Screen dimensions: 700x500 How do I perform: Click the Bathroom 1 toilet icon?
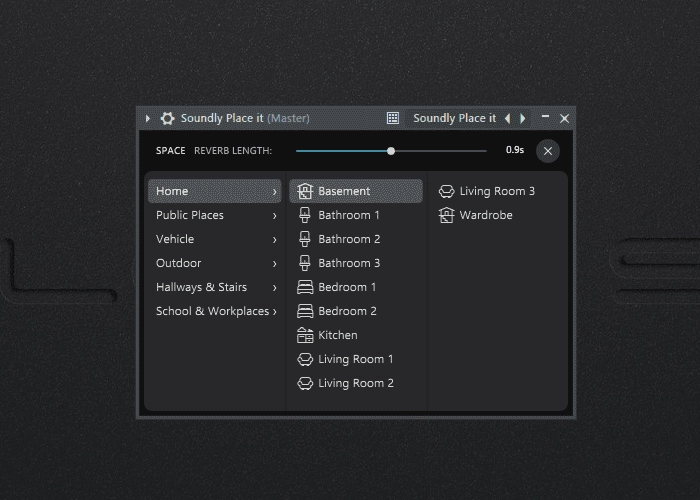tap(305, 215)
